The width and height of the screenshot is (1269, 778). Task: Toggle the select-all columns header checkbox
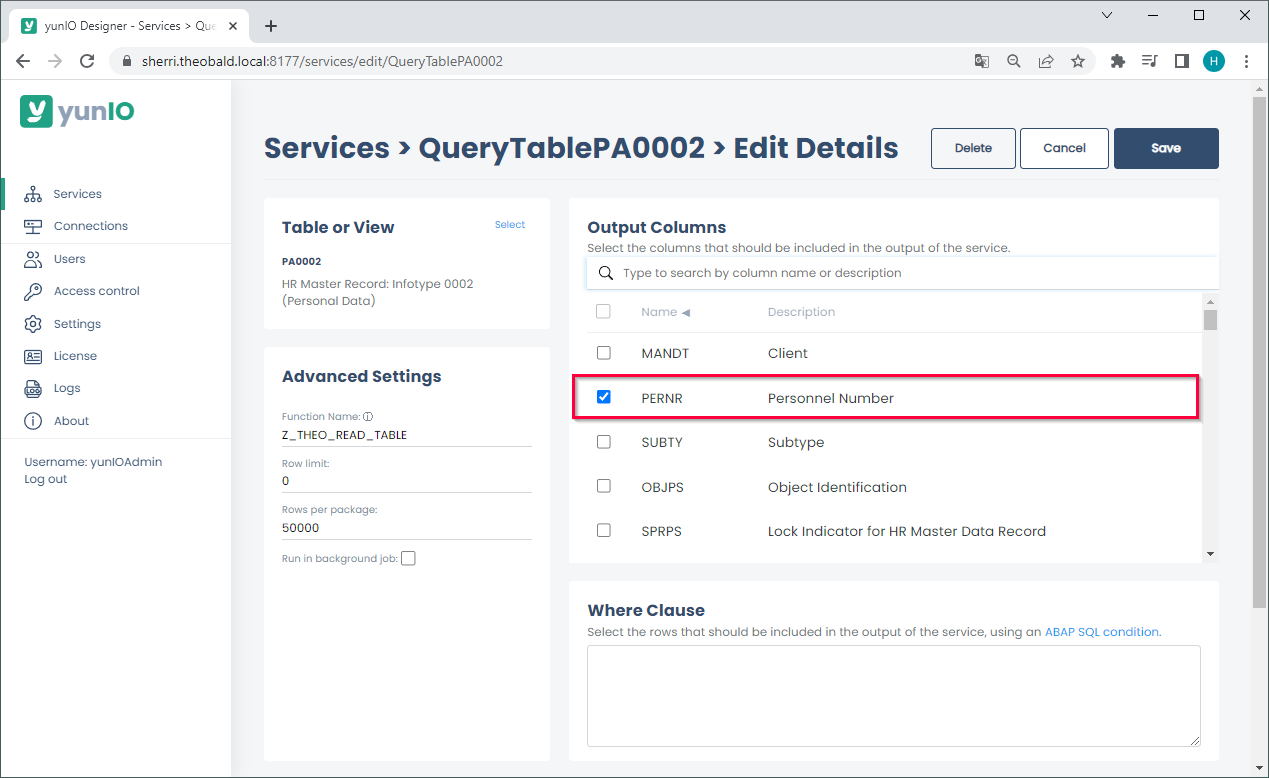603,312
